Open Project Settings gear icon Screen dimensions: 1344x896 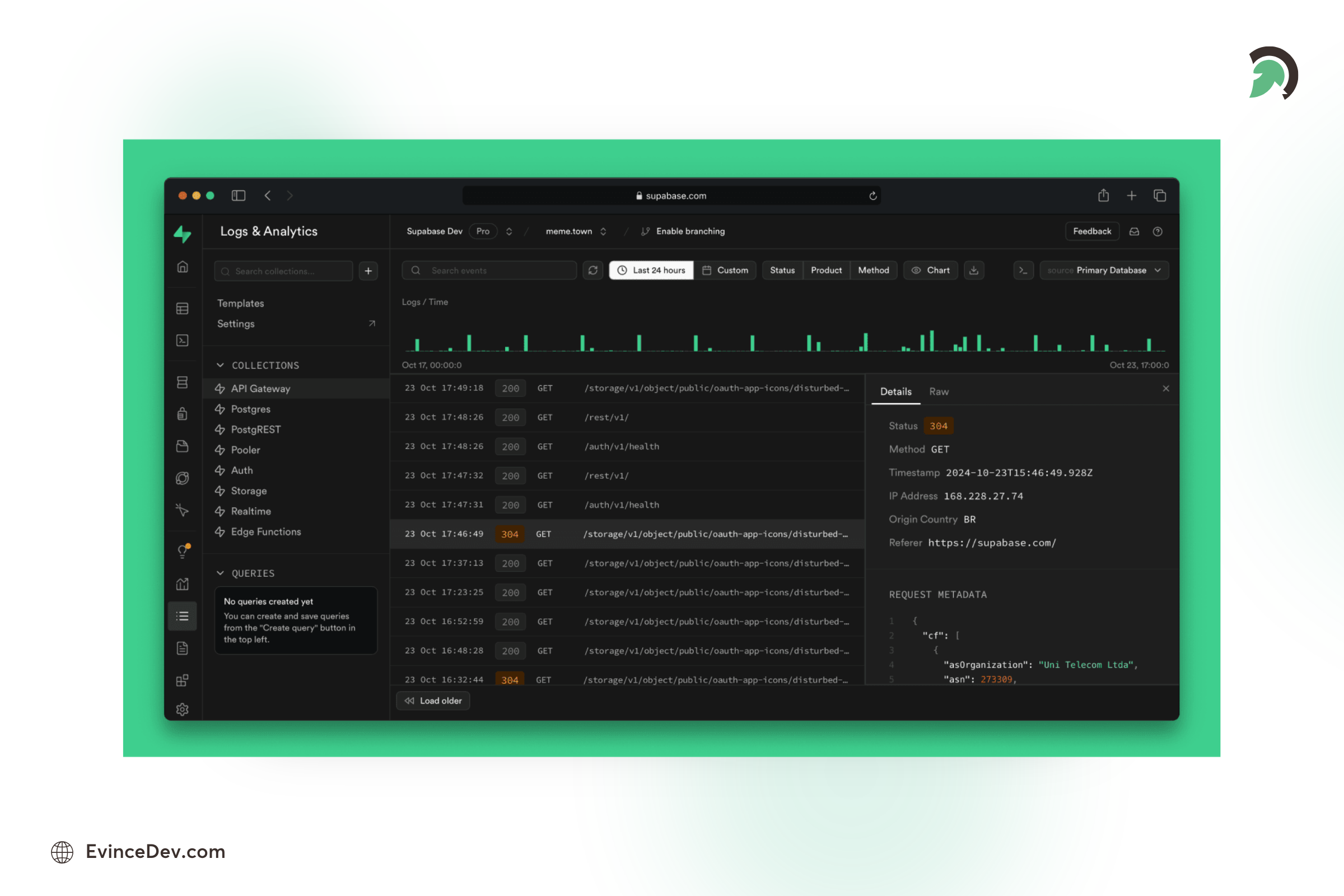click(x=183, y=710)
